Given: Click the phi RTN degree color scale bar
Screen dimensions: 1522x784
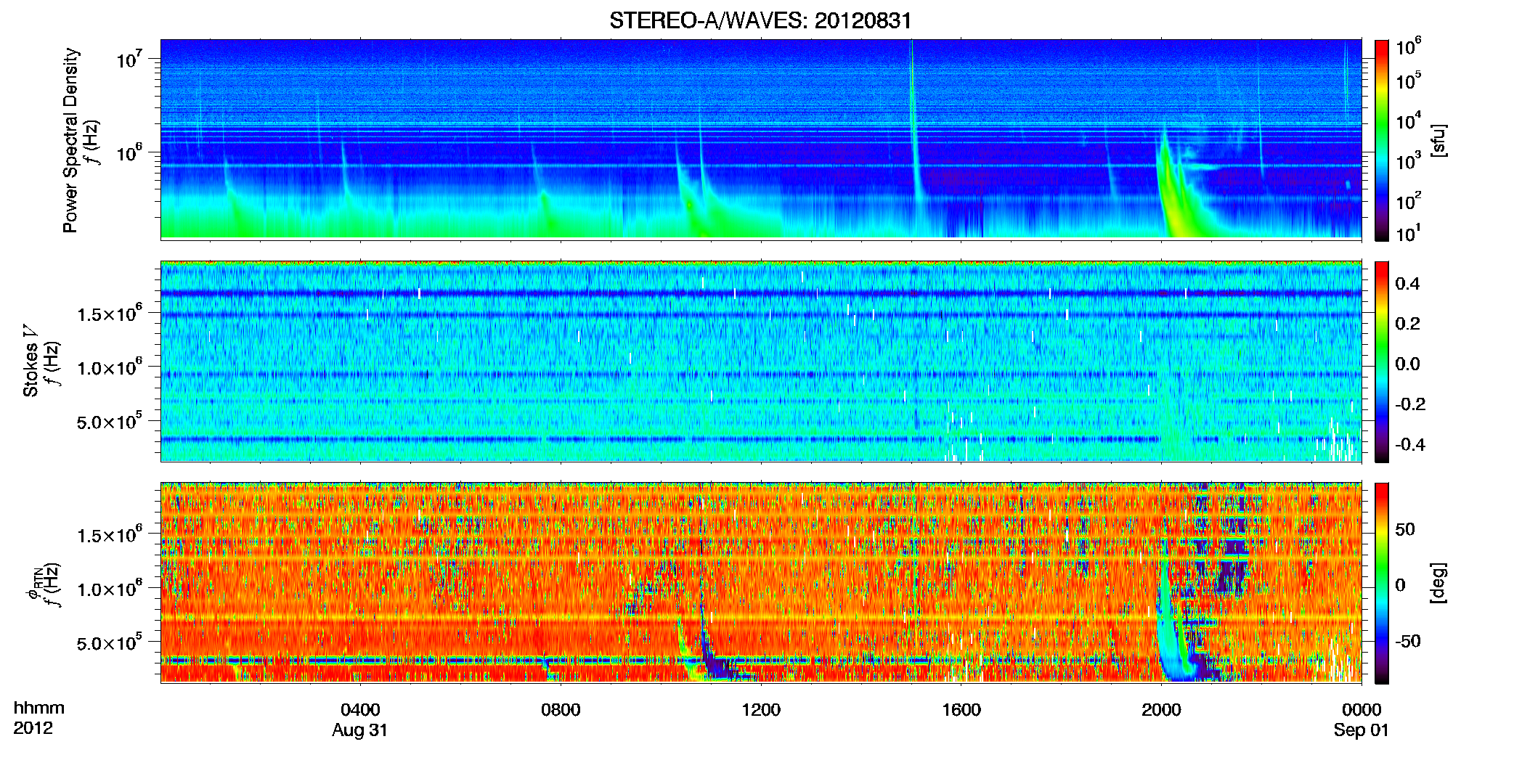Looking at the screenshot, I should click(1382, 583).
